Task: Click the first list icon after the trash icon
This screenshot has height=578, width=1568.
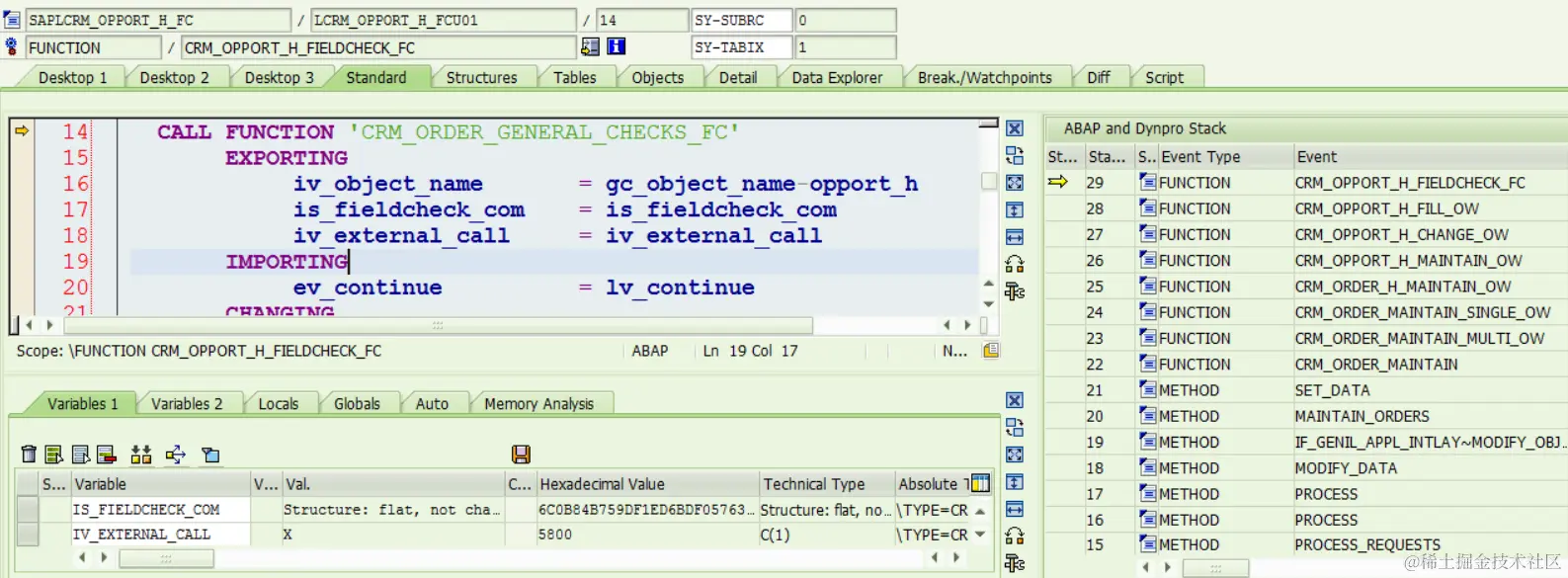Action: tap(54, 454)
